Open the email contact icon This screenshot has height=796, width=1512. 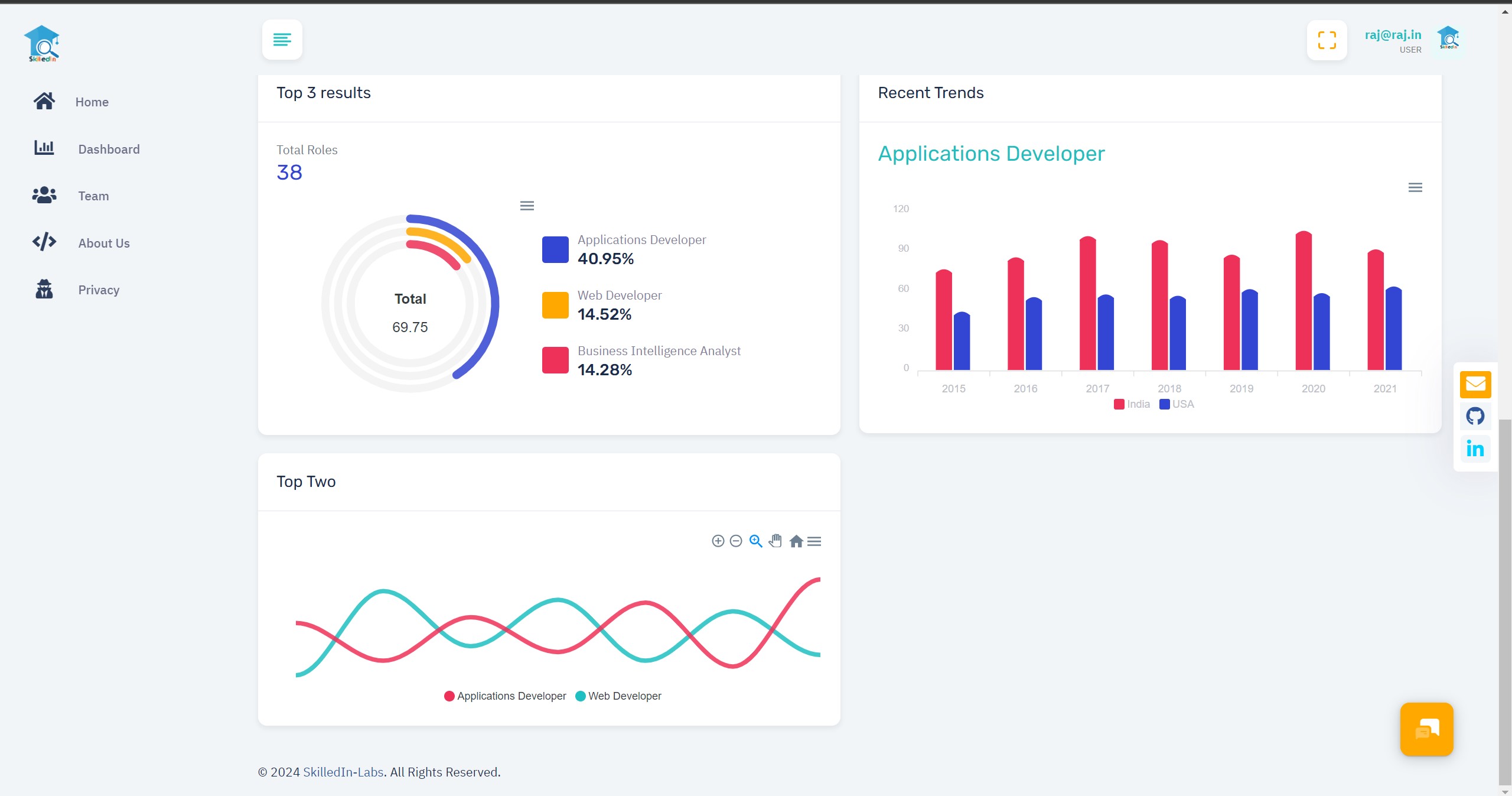pos(1475,384)
